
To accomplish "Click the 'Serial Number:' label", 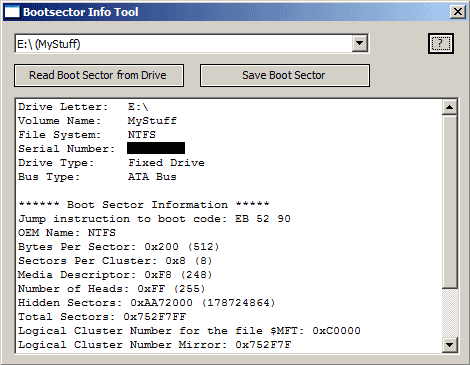I will pos(67,149).
